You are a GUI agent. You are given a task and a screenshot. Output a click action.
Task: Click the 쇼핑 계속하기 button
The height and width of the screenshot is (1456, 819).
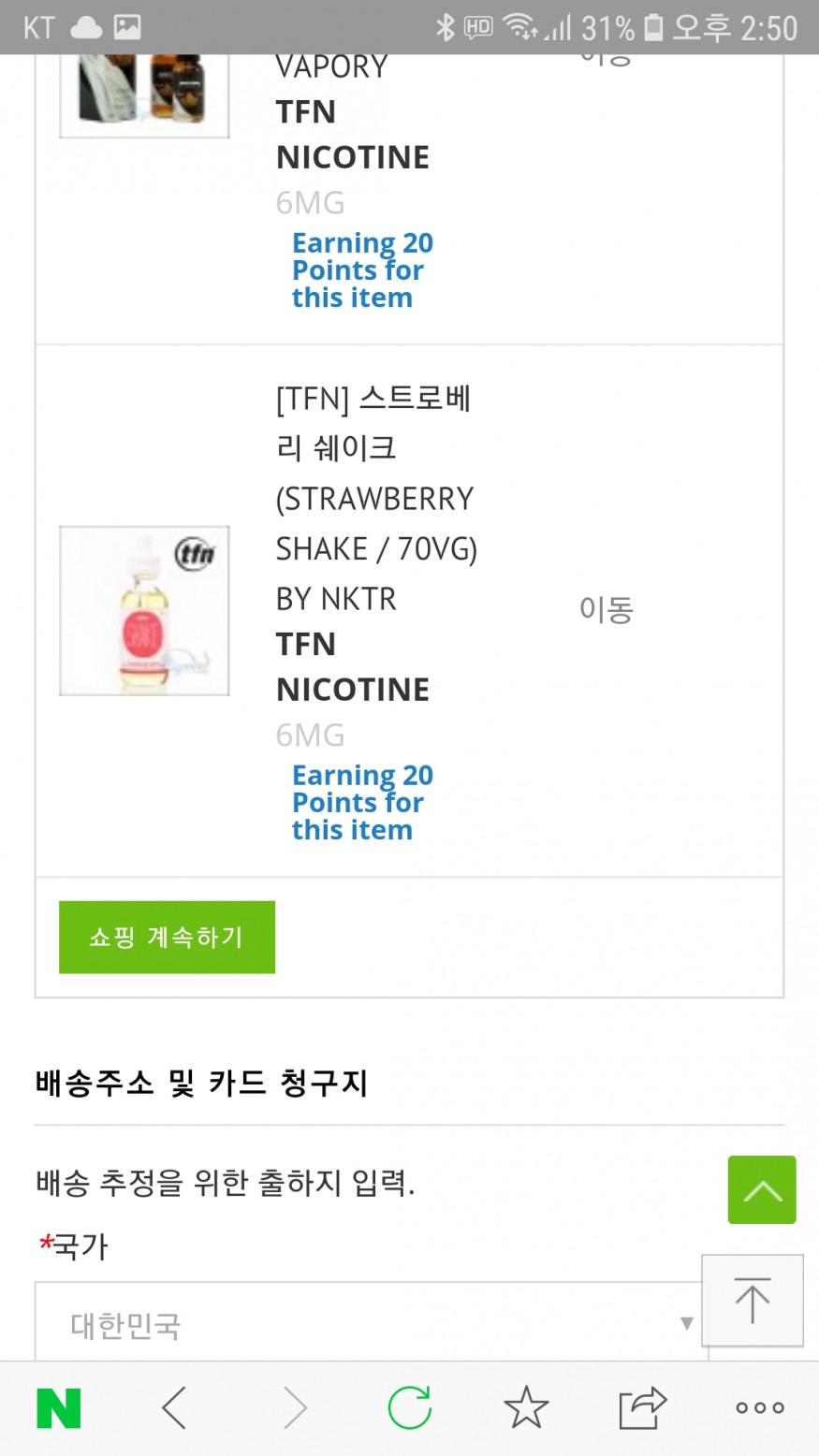[x=167, y=937]
